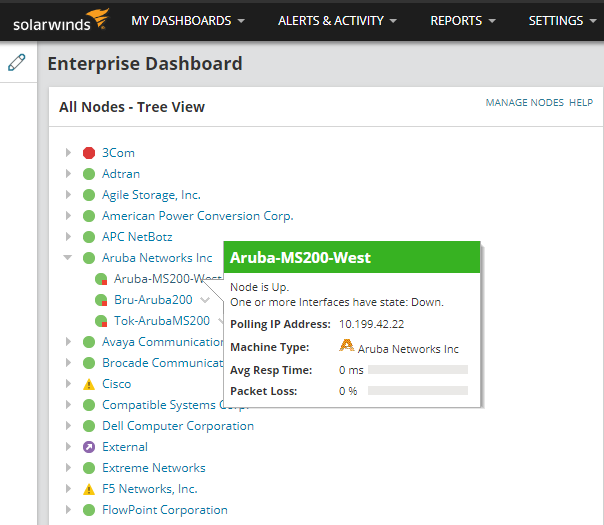Click the Packet Loss bar in tooltip
Screen dimensions: 604x525
point(418,391)
